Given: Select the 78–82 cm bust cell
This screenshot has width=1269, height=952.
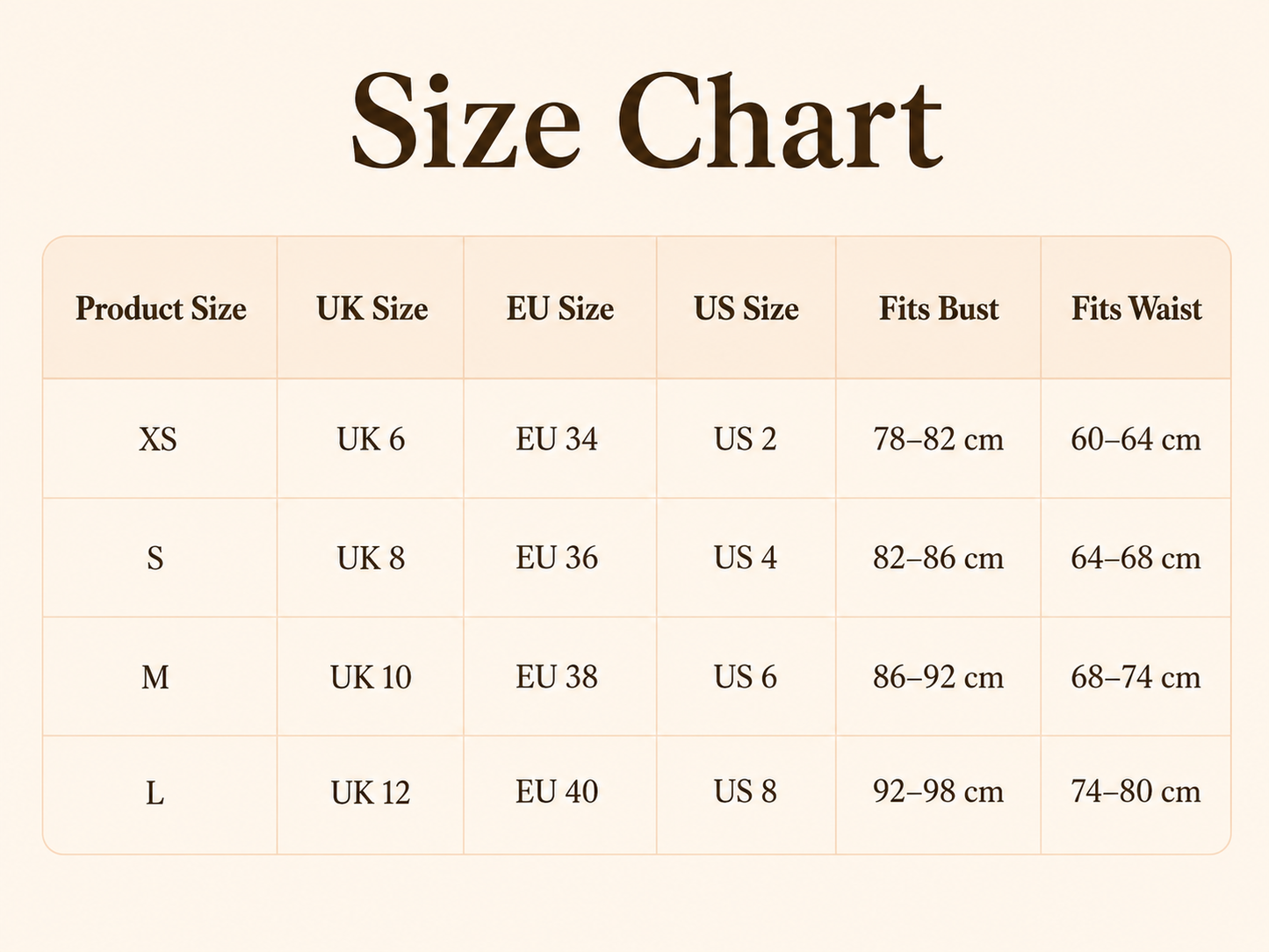Looking at the screenshot, I should (x=938, y=439).
